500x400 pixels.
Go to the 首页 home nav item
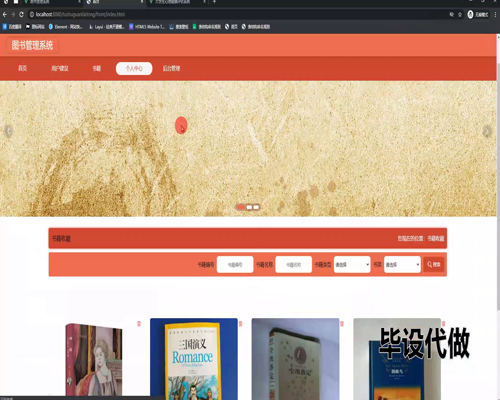pyautogui.click(x=22, y=68)
